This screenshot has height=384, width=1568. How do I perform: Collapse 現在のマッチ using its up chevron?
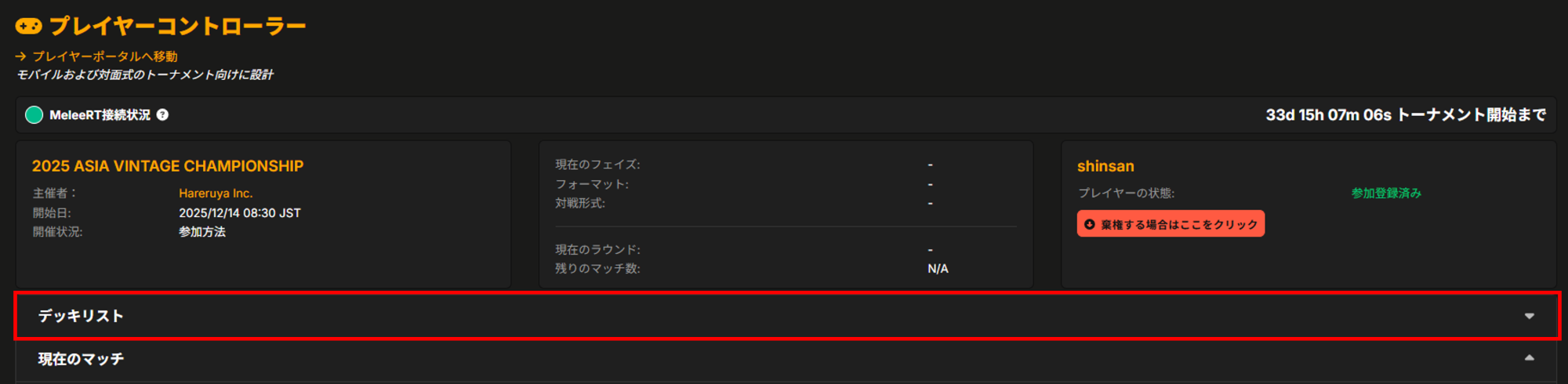click(1529, 358)
